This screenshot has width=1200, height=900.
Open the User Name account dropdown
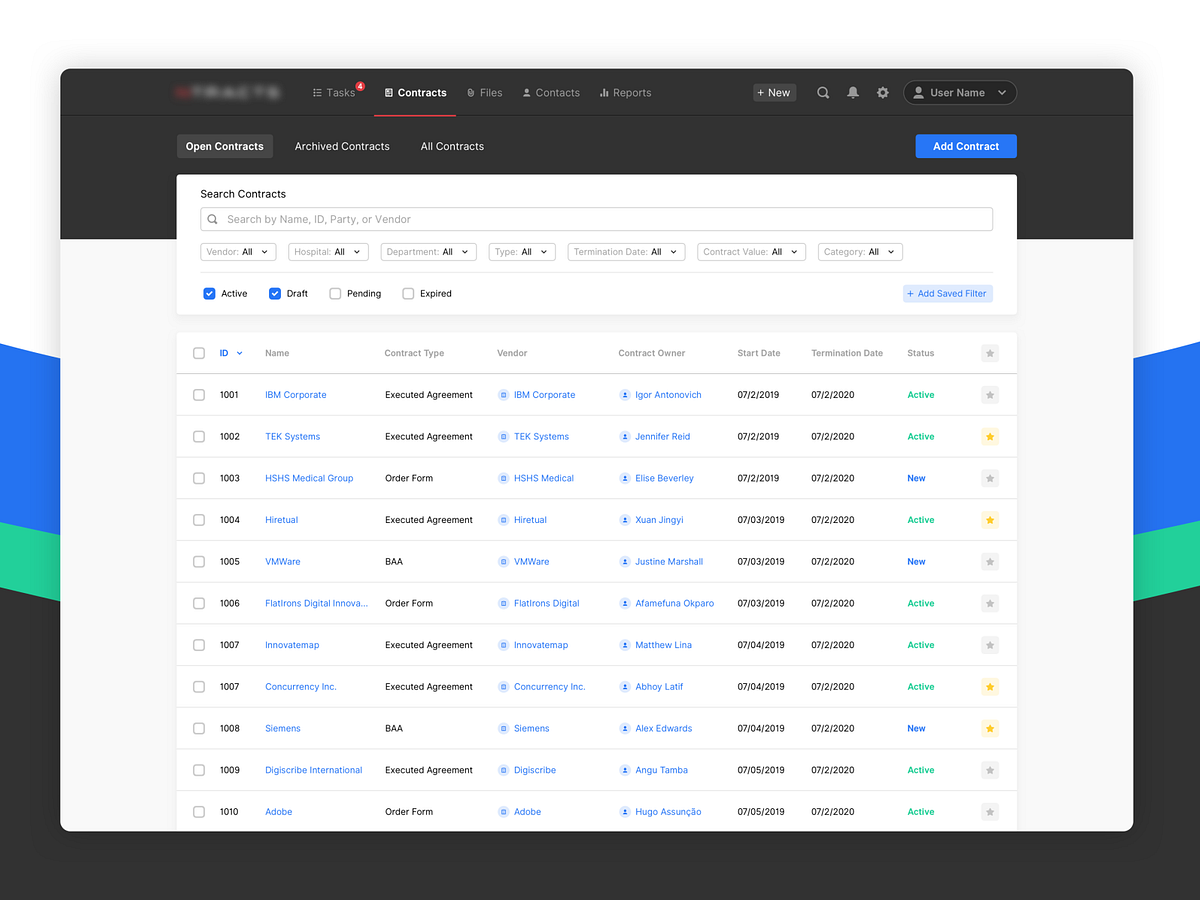[x=959, y=92]
